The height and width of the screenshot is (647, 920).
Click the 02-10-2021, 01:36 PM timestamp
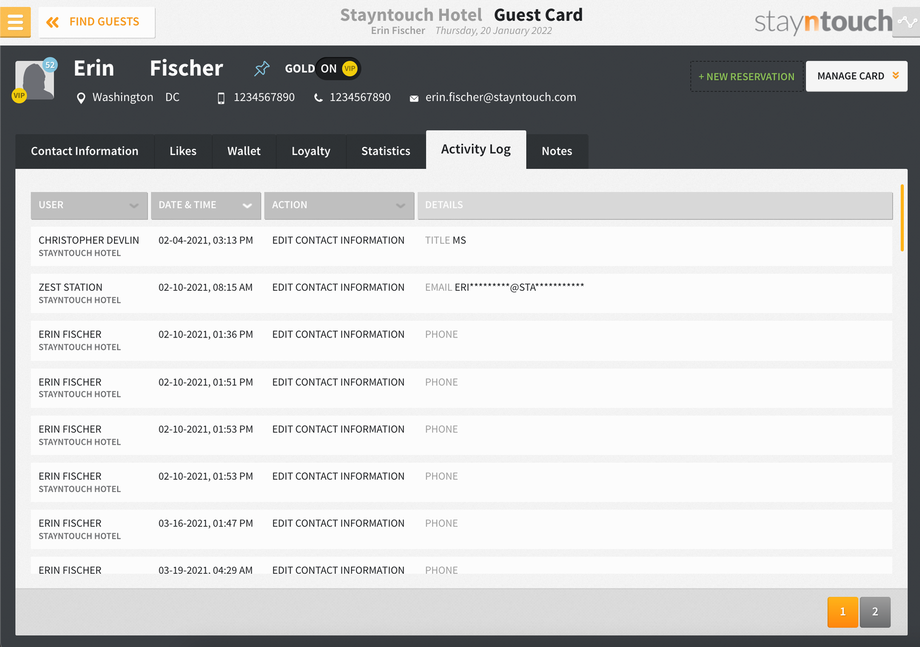pos(205,334)
